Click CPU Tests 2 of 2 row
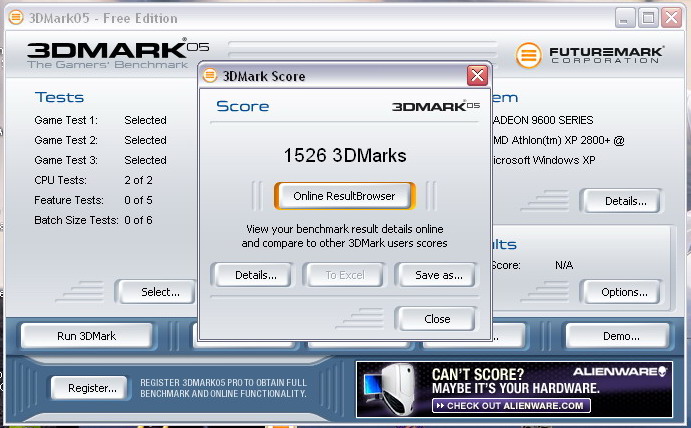691x428 pixels. (93, 180)
